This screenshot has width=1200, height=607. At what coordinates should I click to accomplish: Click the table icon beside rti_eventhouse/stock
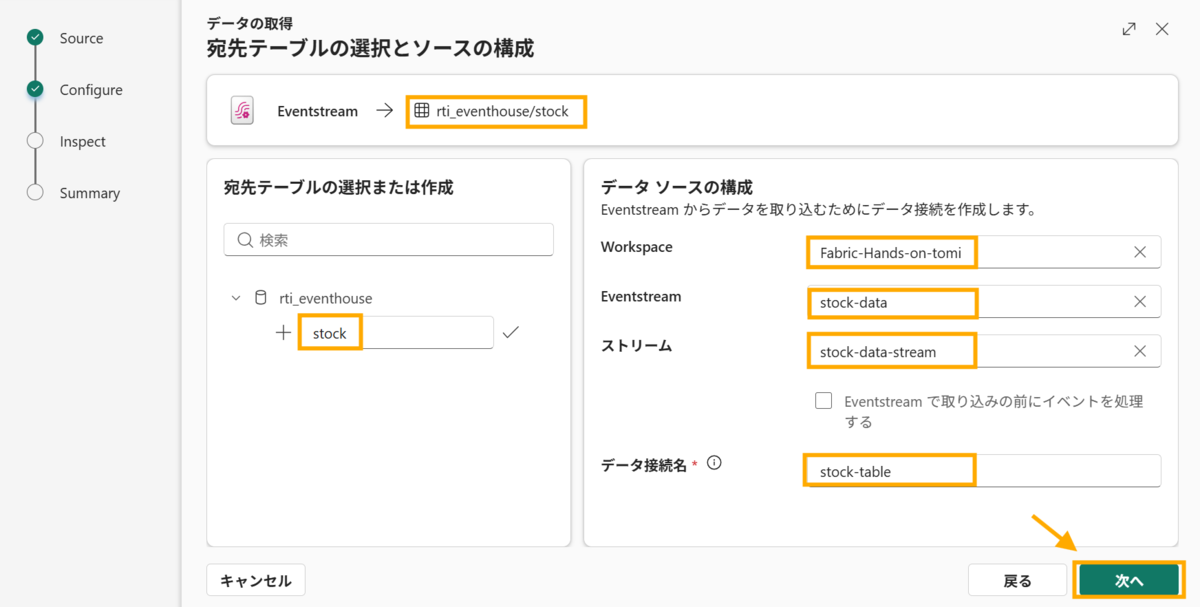click(422, 111)
